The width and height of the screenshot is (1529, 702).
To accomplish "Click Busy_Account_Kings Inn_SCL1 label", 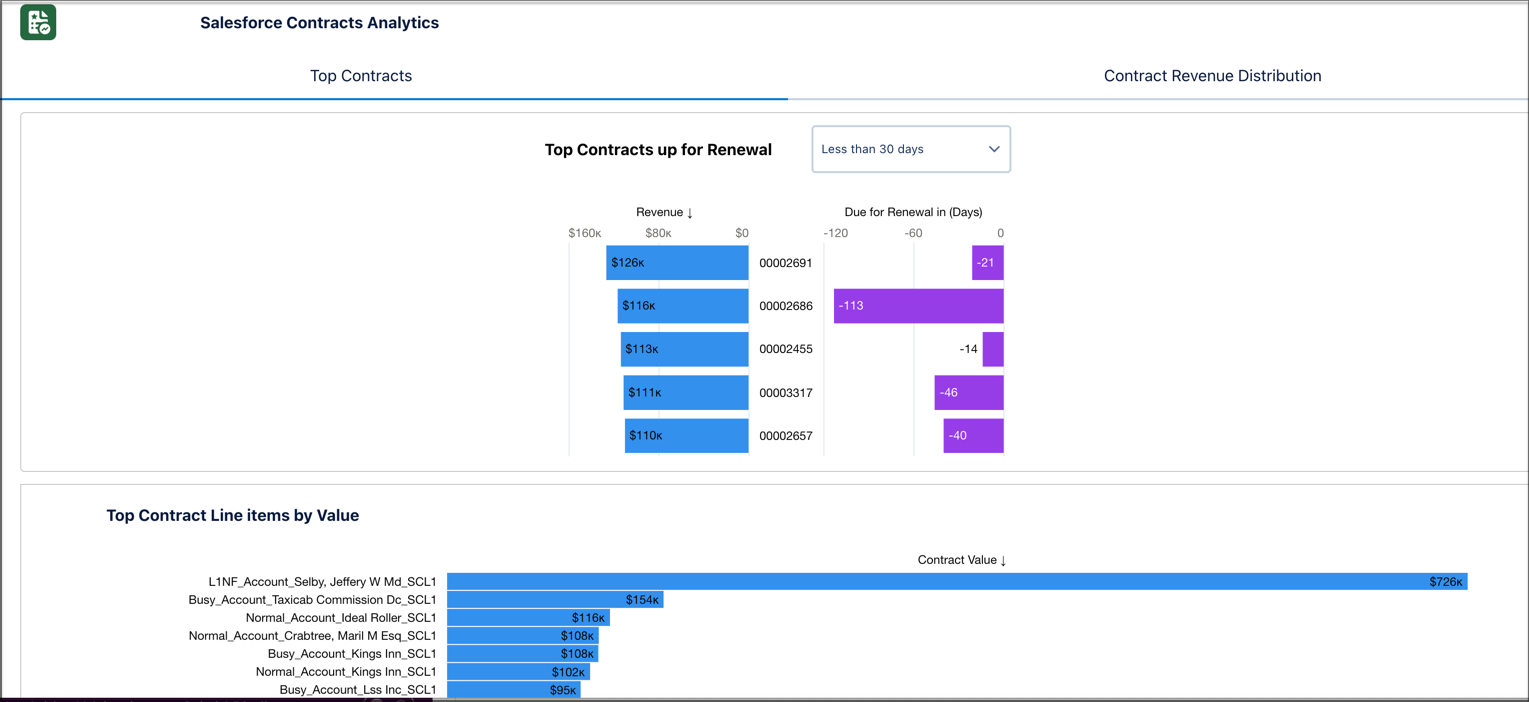I will tap(352, 654).
